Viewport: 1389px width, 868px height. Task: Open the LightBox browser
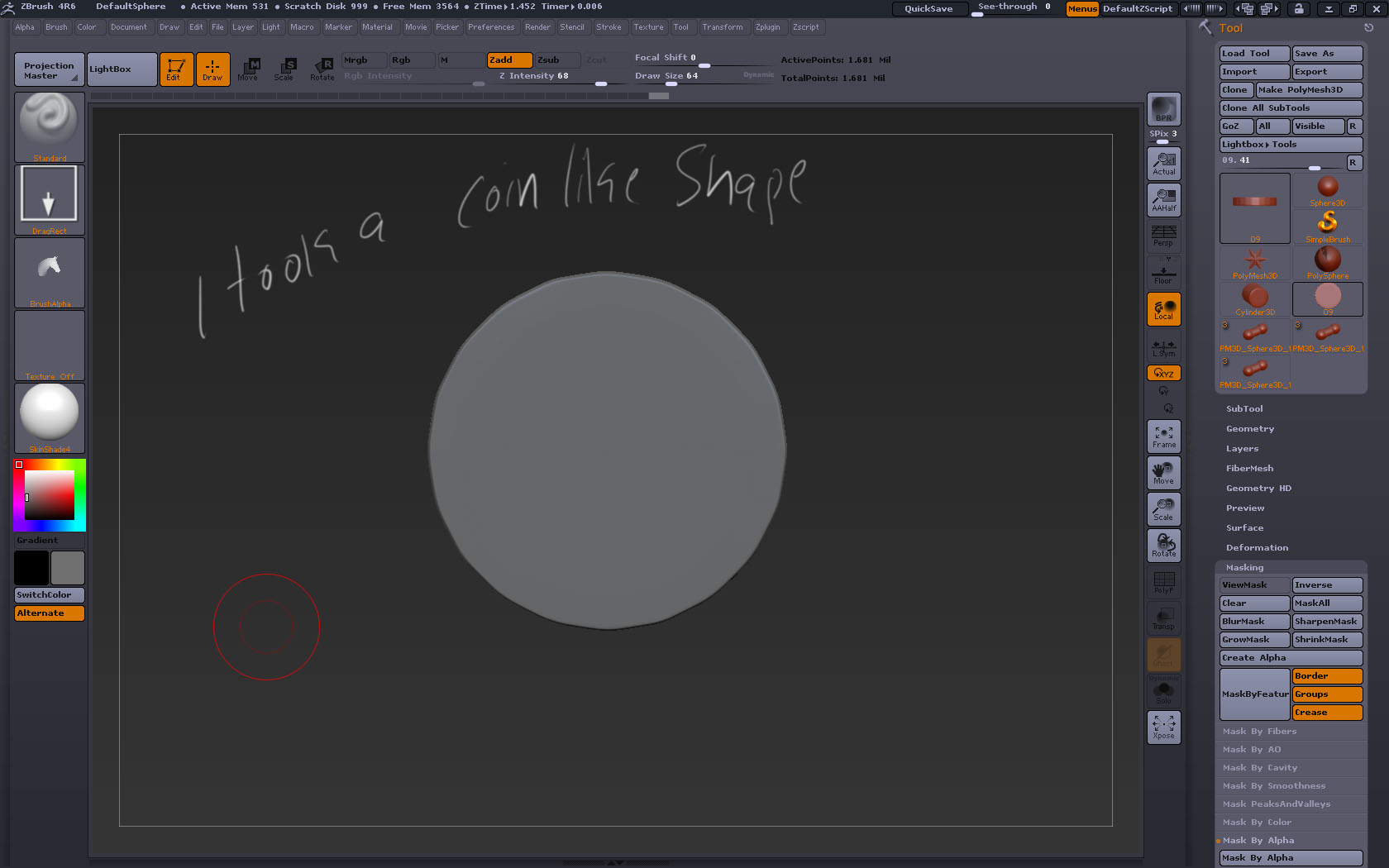point(122,69)
